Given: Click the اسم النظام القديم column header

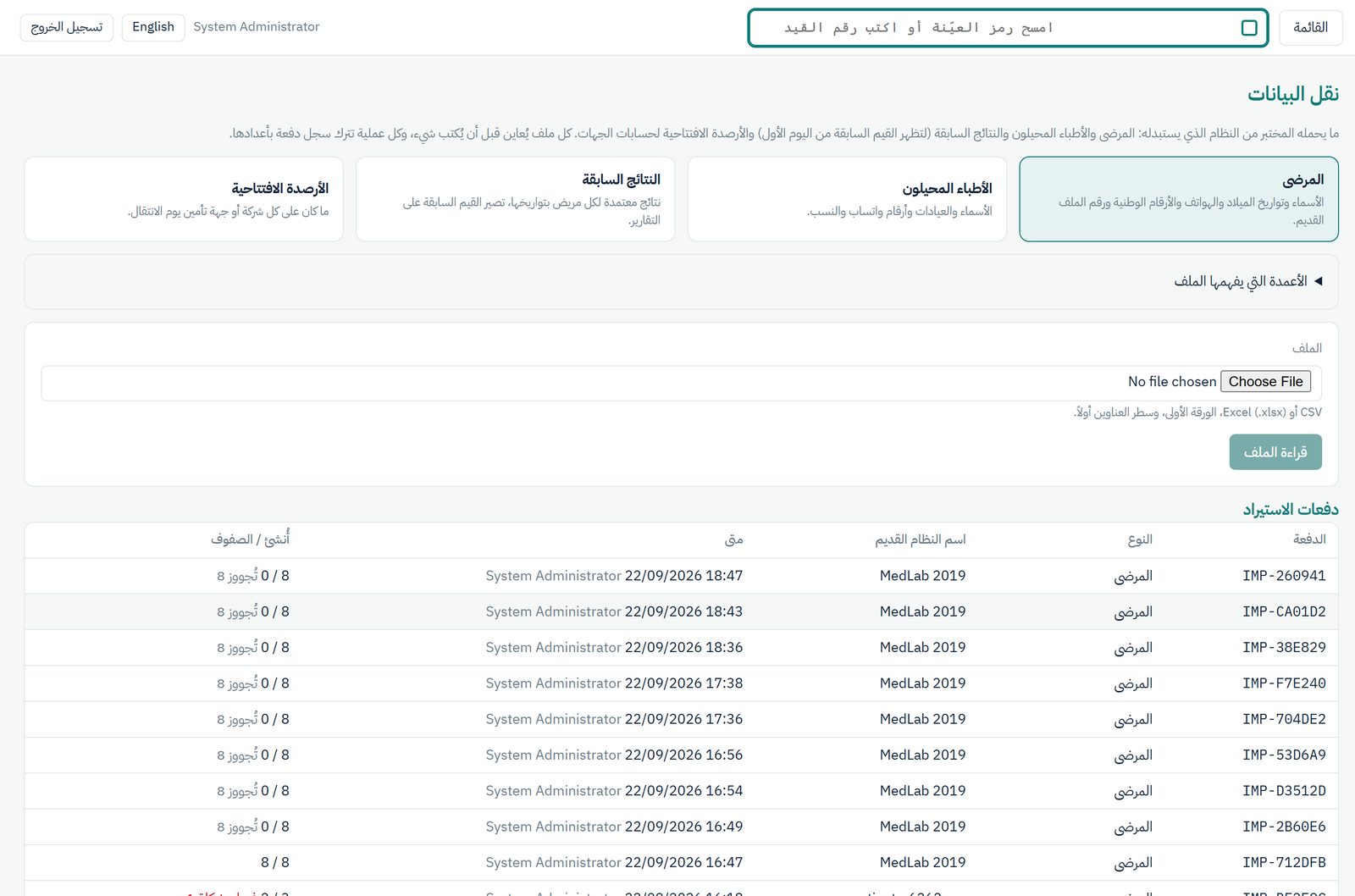Looking at the screenshot, I should point(921,539).
